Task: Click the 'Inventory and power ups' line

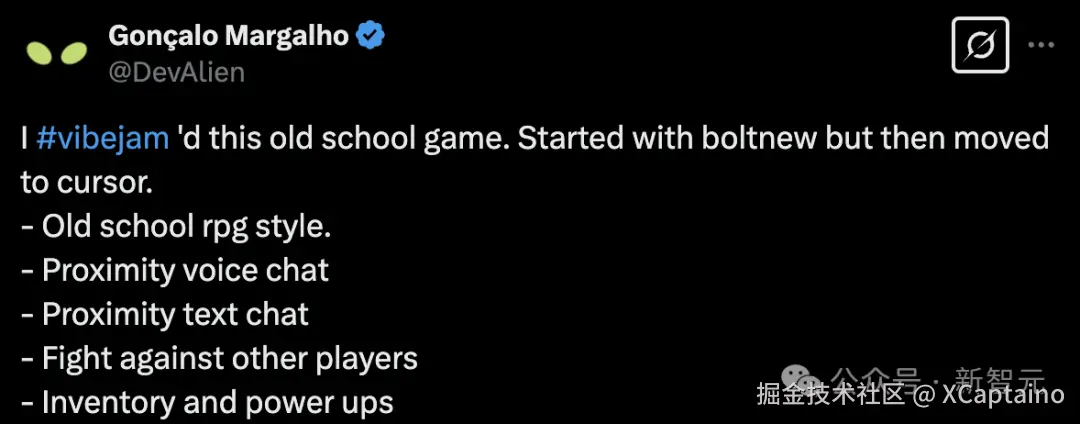Action: (207, 401)
